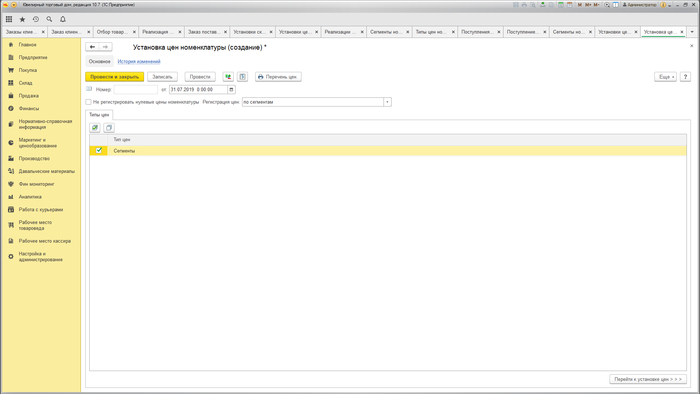Click the Администратор user label
700x394 pixels.
(x=640, y=5)
